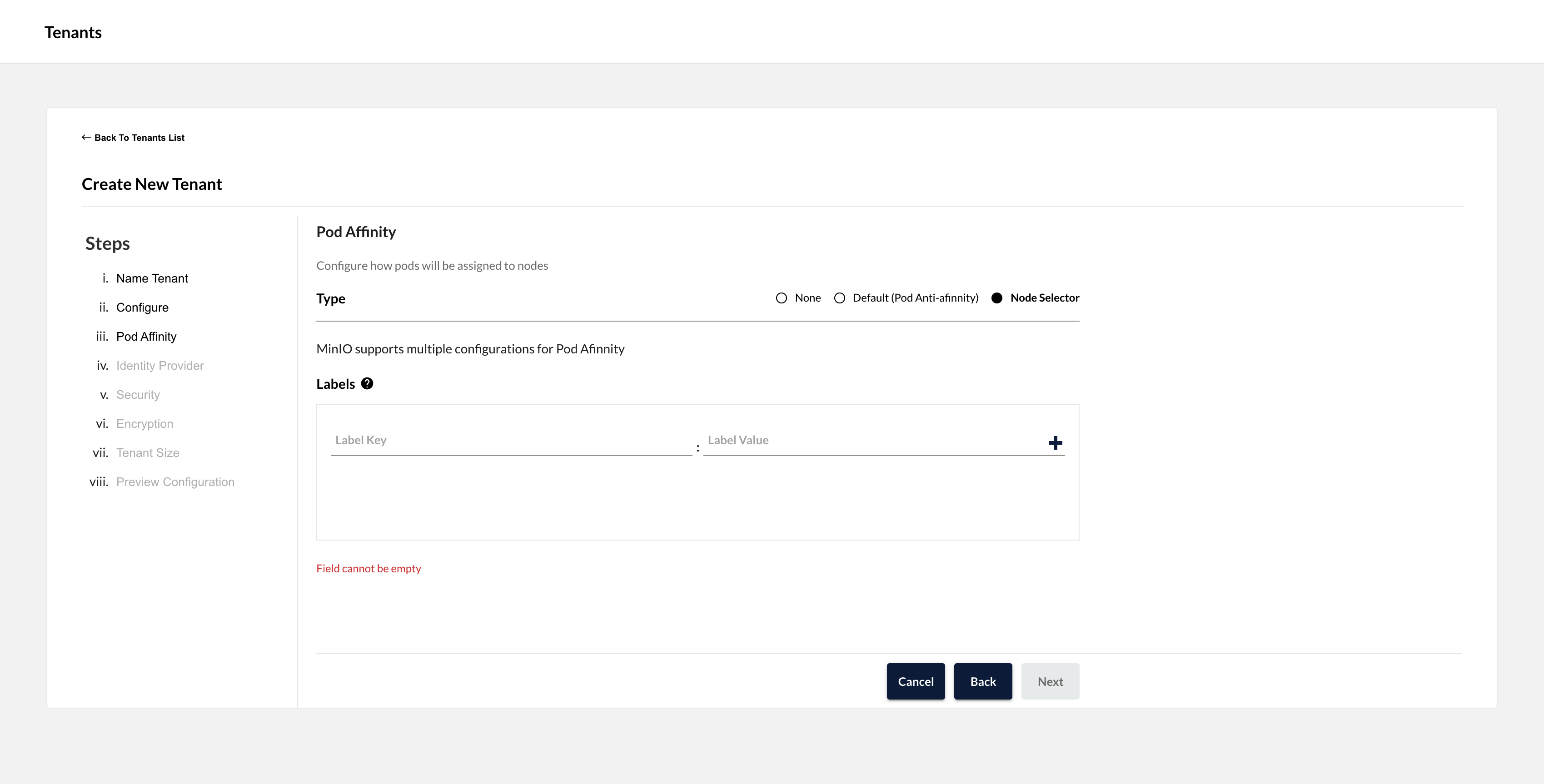Select the None affinity type radio
The width and height of the screenshot is (1544, 784).
781,298
